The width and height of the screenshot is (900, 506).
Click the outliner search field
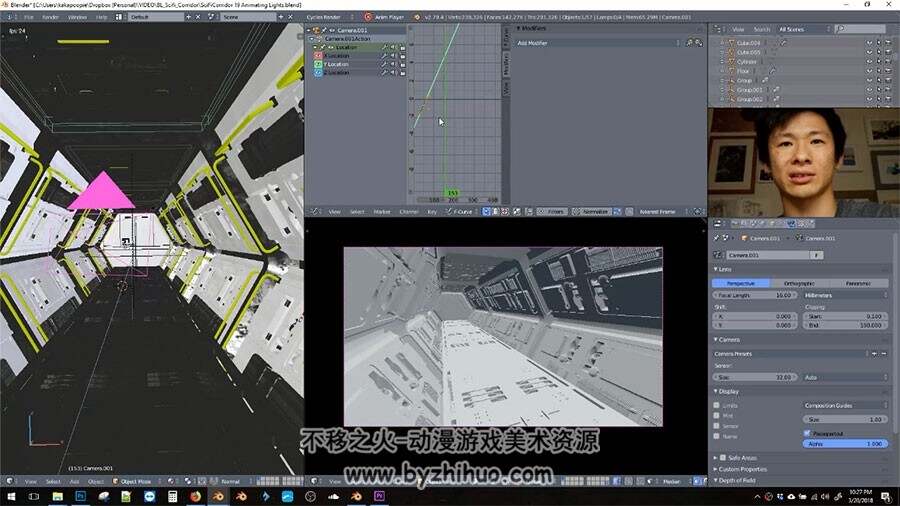tap(860, 29)
